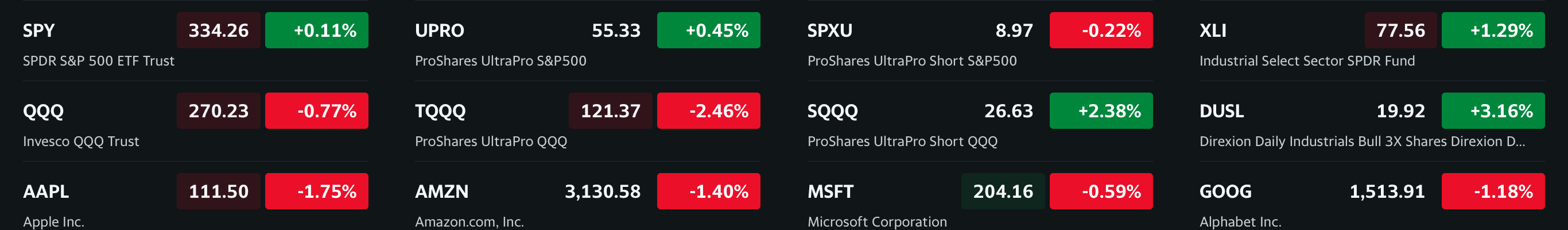Open the SPY ticker symbol
This screenshot has width=1568, height=230.
tap(38, 30)
